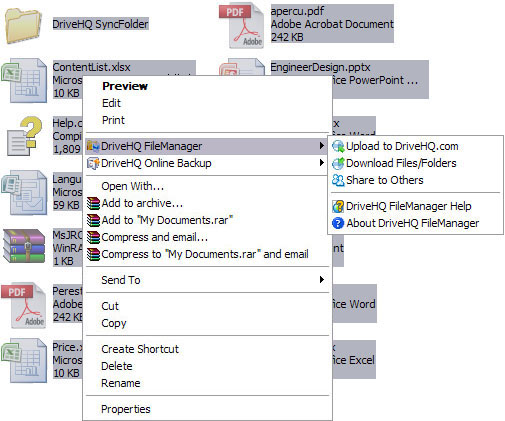Click the WinRAR icon beside Add to archive
The width and height of the screenshot is (505, 421).
pyautogui.click(x=93, y=204)
